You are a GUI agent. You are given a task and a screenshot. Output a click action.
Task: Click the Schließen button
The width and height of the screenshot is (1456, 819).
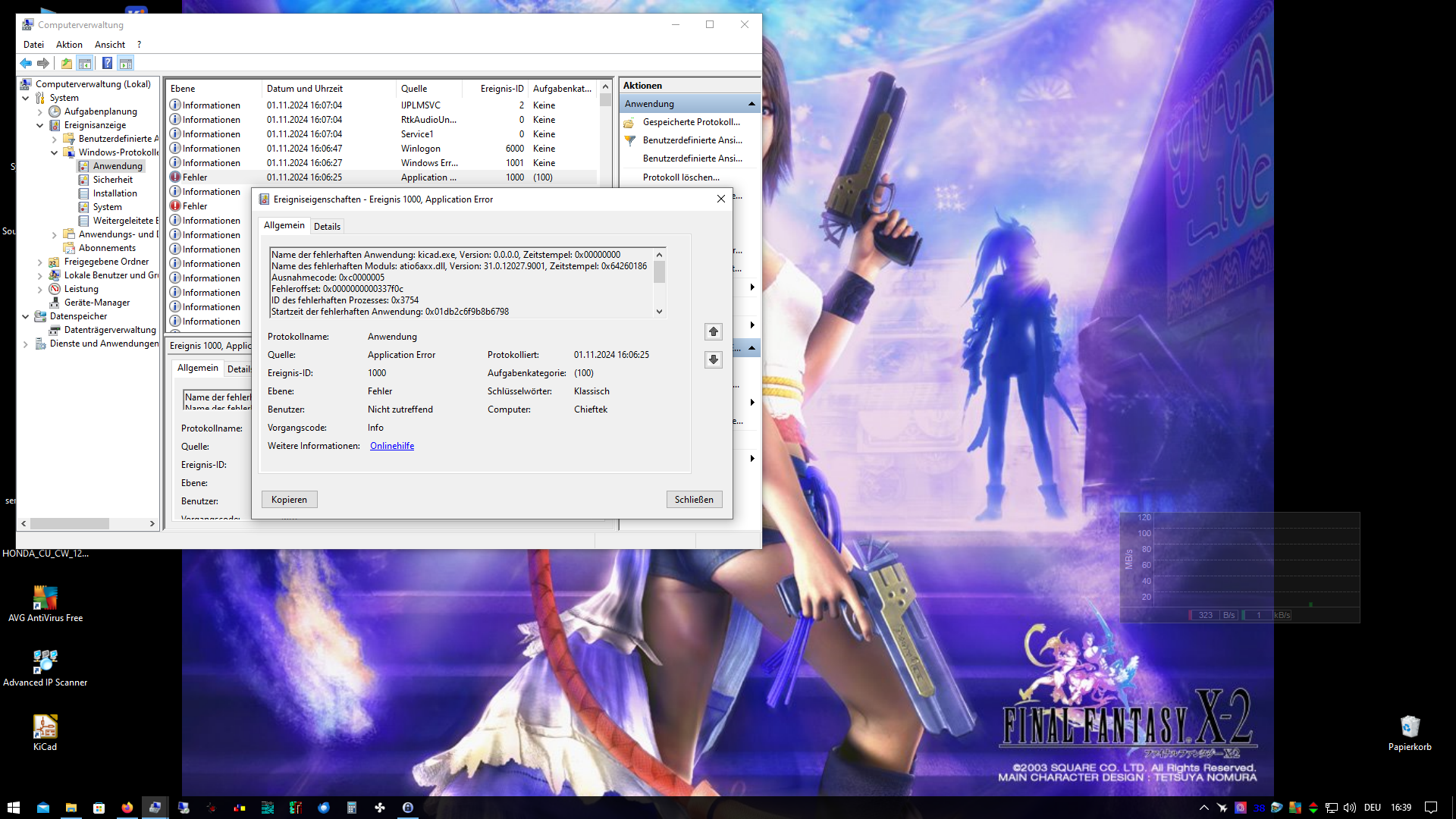point(695,500)
